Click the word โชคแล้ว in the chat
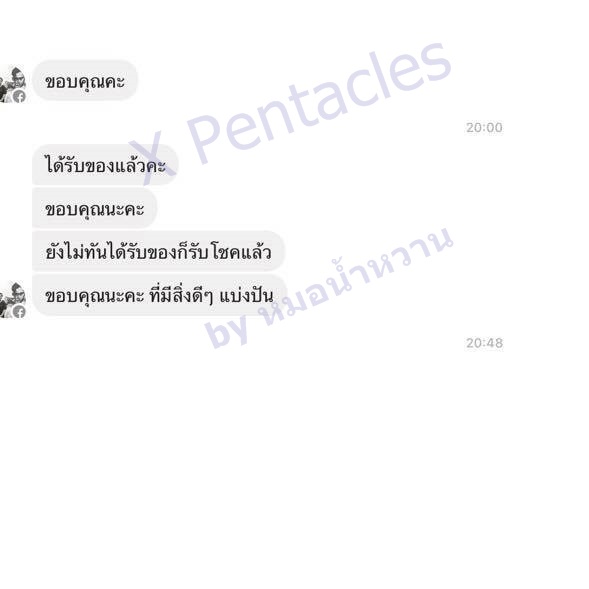 coord(241,252)
